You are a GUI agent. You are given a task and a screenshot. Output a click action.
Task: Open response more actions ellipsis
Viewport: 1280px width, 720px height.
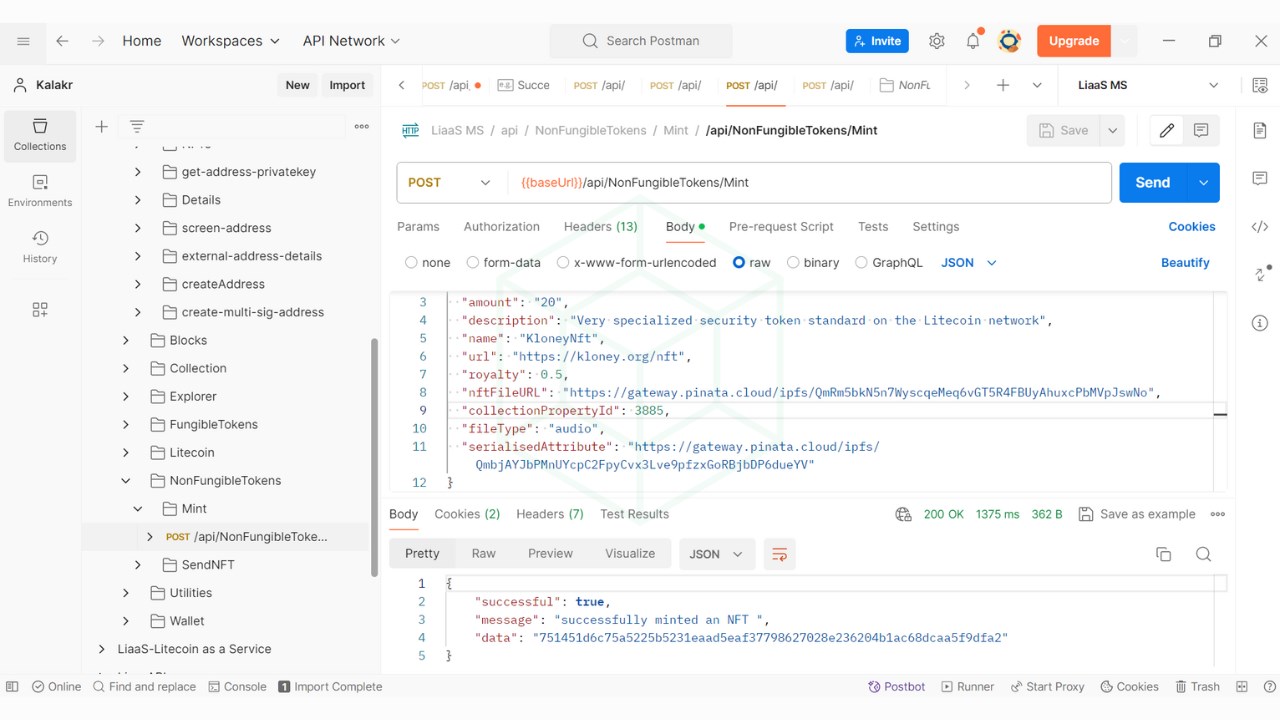(1217, 514)
